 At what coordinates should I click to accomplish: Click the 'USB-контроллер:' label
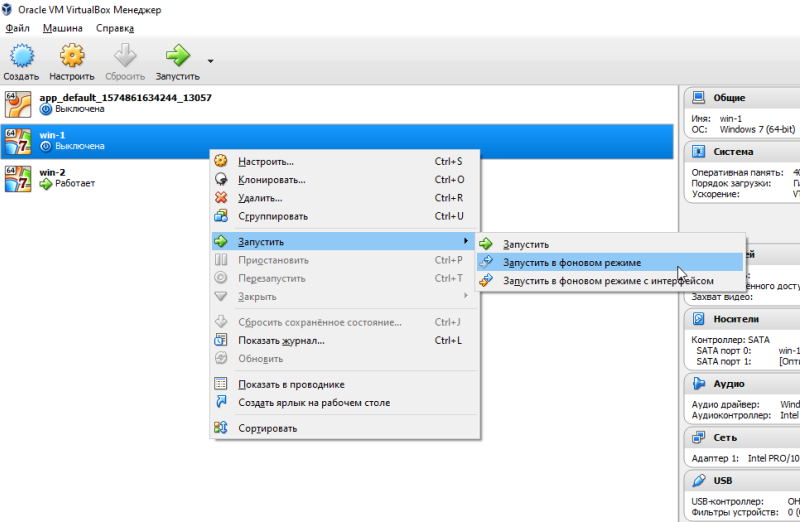pos(727,501)
